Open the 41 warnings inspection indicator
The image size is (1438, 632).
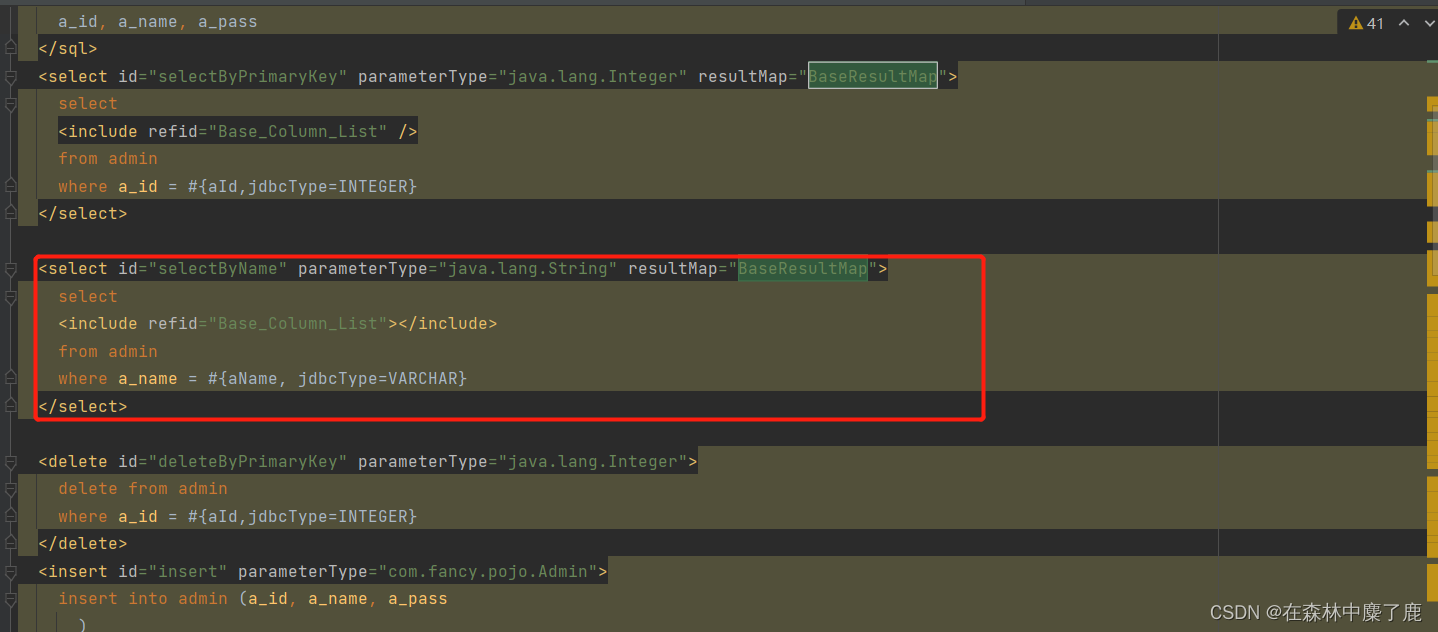tap(1366, 23)
